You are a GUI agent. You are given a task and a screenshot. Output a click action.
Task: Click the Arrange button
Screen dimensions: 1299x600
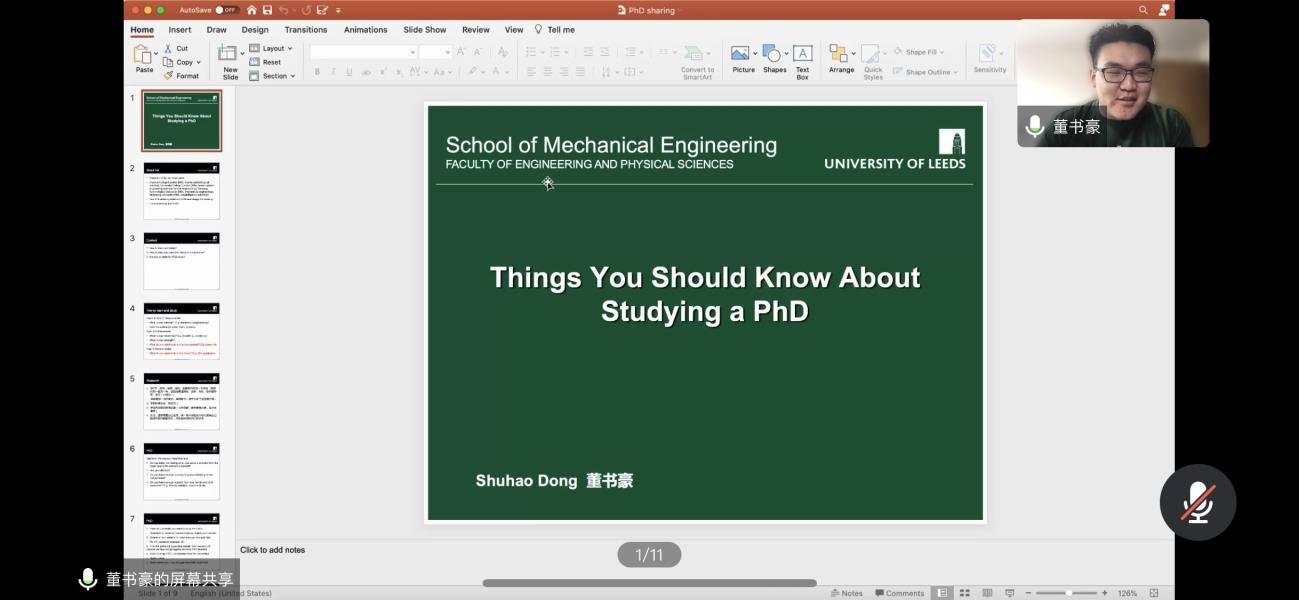(841, 59)
